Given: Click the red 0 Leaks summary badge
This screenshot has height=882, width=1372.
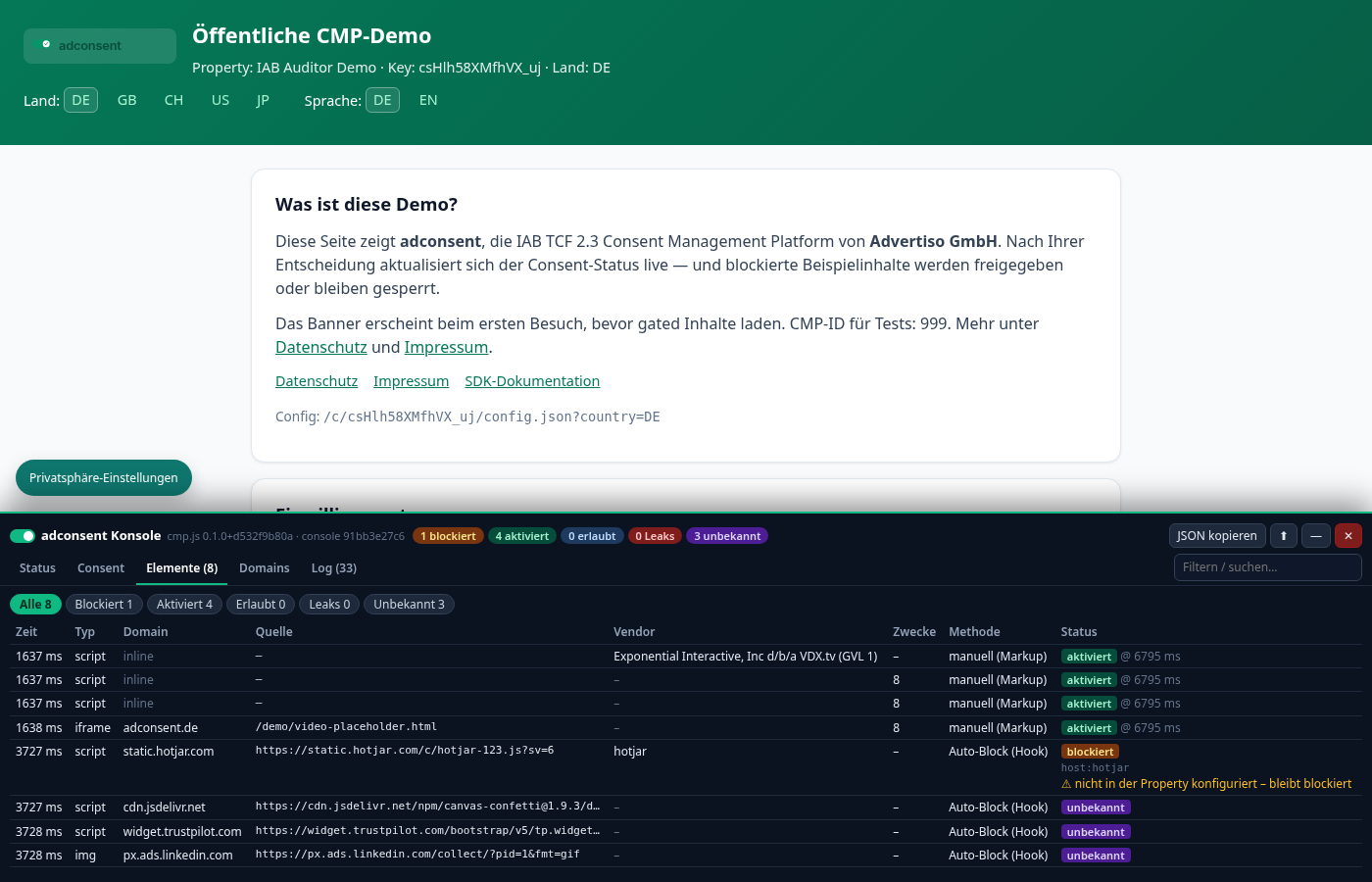Looking at the screenshot, I should 656,536.
